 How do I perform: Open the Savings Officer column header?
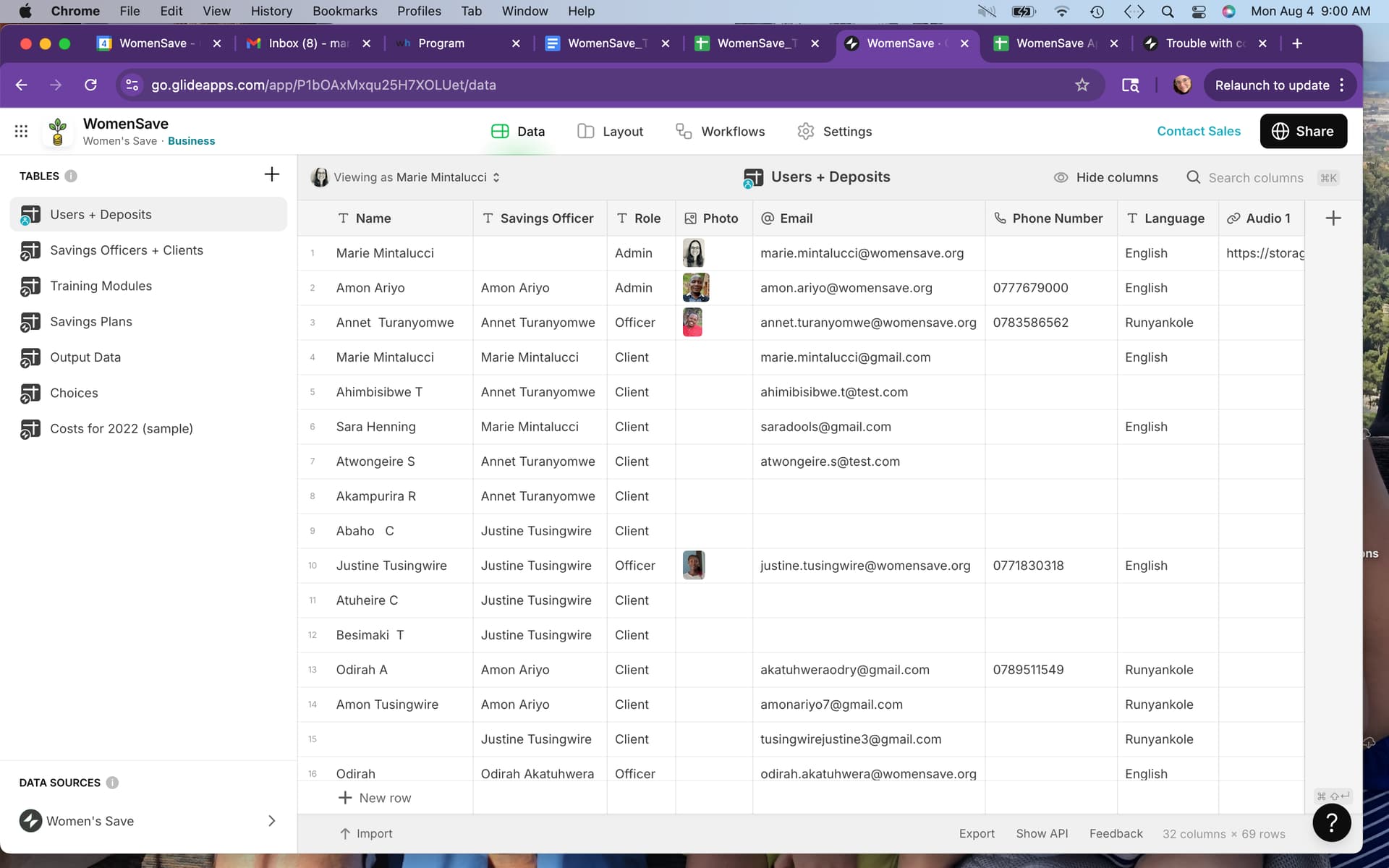click(540, 218)
